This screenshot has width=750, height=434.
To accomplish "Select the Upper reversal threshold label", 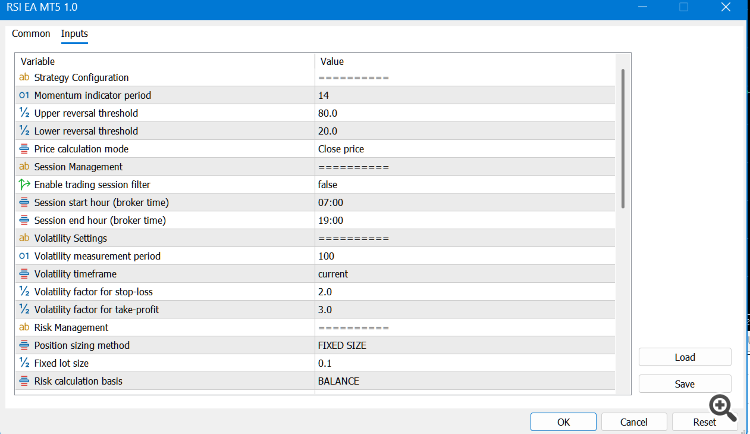I will 86,113.
